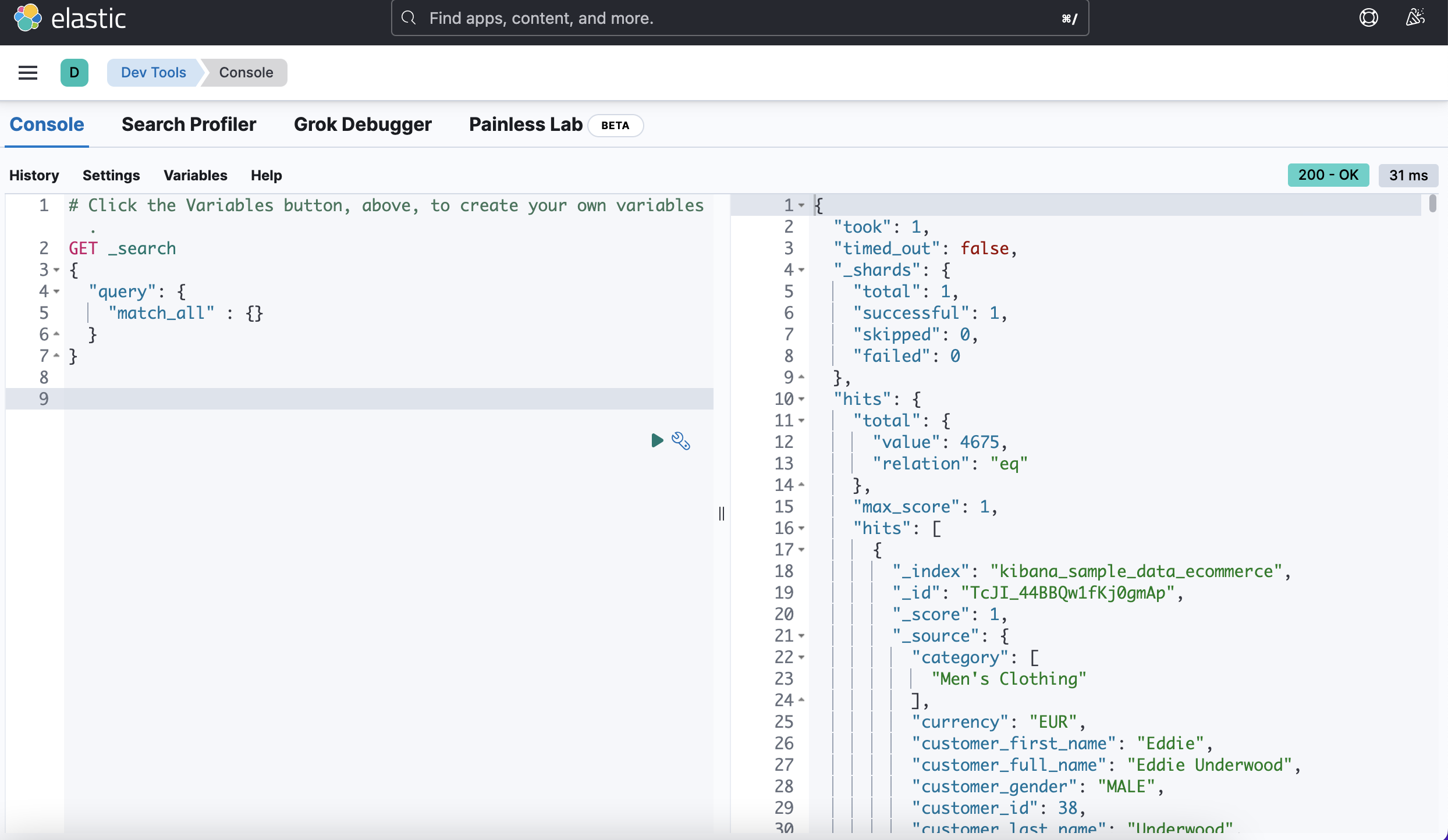Open the Variables dialog
Viewport: 1448px width, 840px height.
[196, 175]
